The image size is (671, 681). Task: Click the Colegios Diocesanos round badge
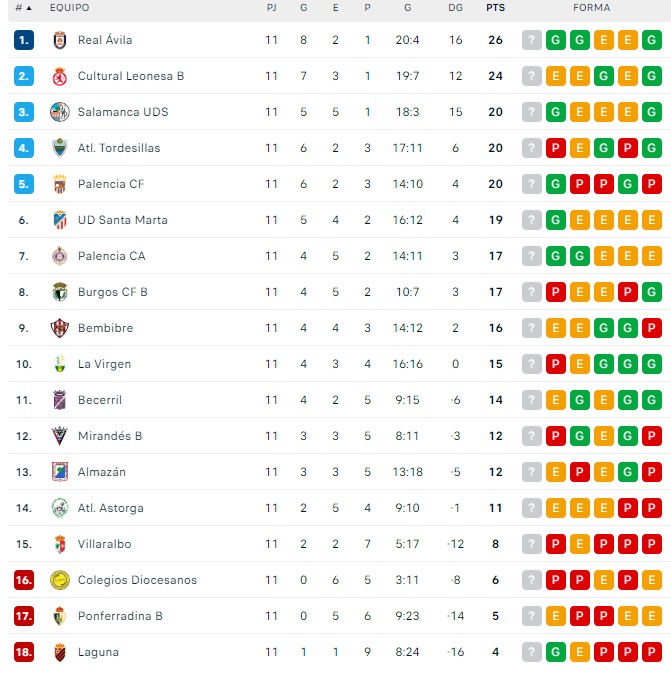59,580
